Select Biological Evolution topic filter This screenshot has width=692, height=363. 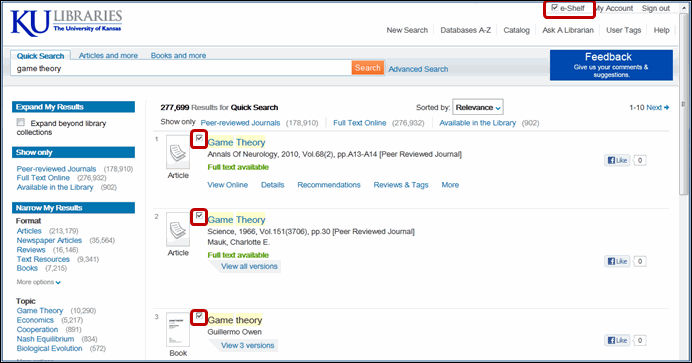pyautogui.click(x=49, y=348)
